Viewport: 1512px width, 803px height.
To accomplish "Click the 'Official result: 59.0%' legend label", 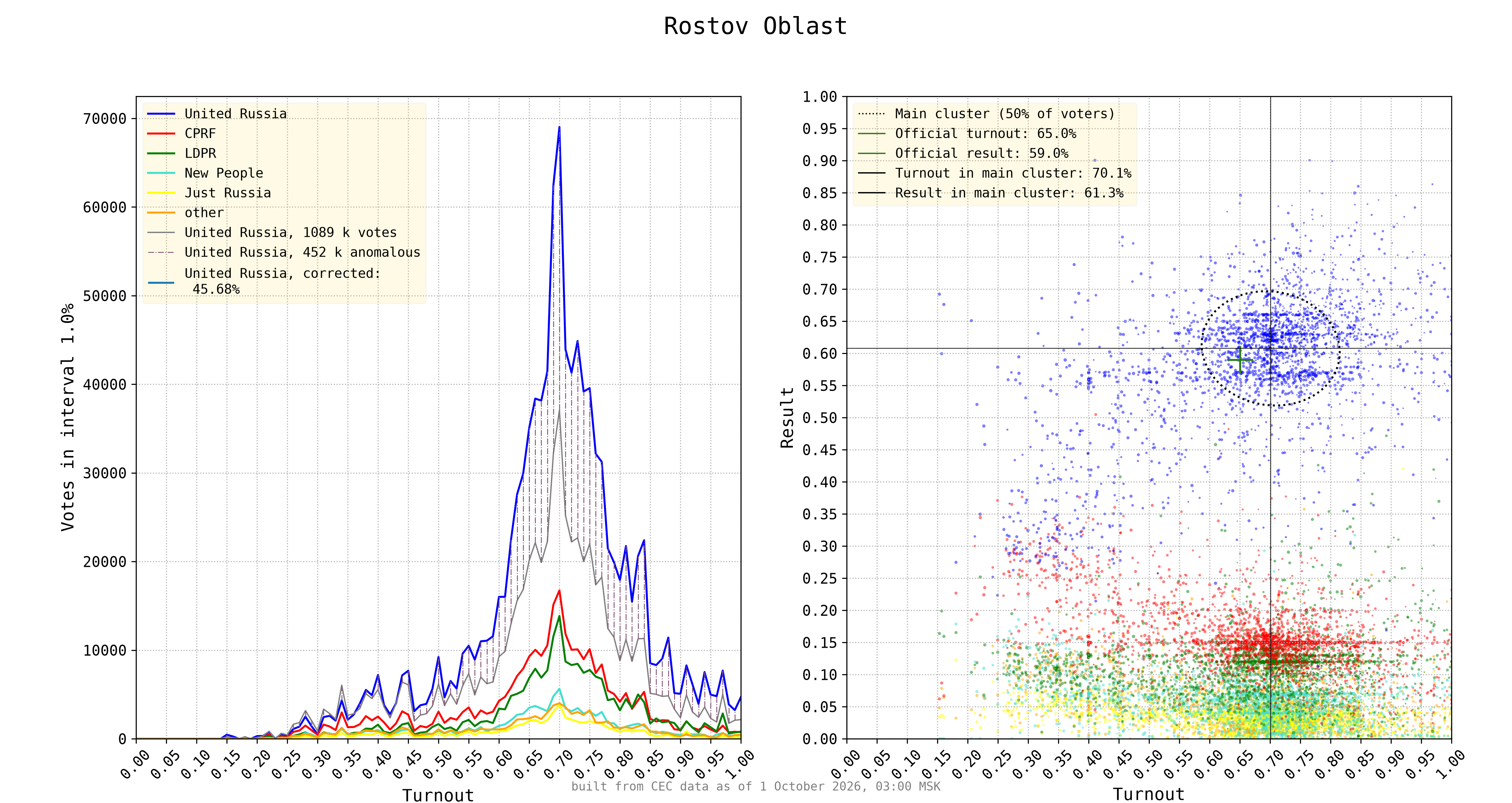I will point(982,153).
